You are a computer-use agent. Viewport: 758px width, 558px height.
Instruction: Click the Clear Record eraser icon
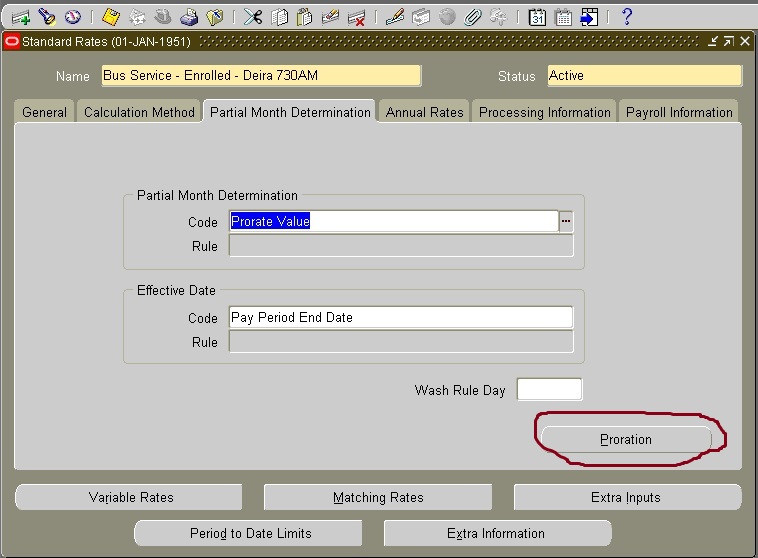[330, 17]
